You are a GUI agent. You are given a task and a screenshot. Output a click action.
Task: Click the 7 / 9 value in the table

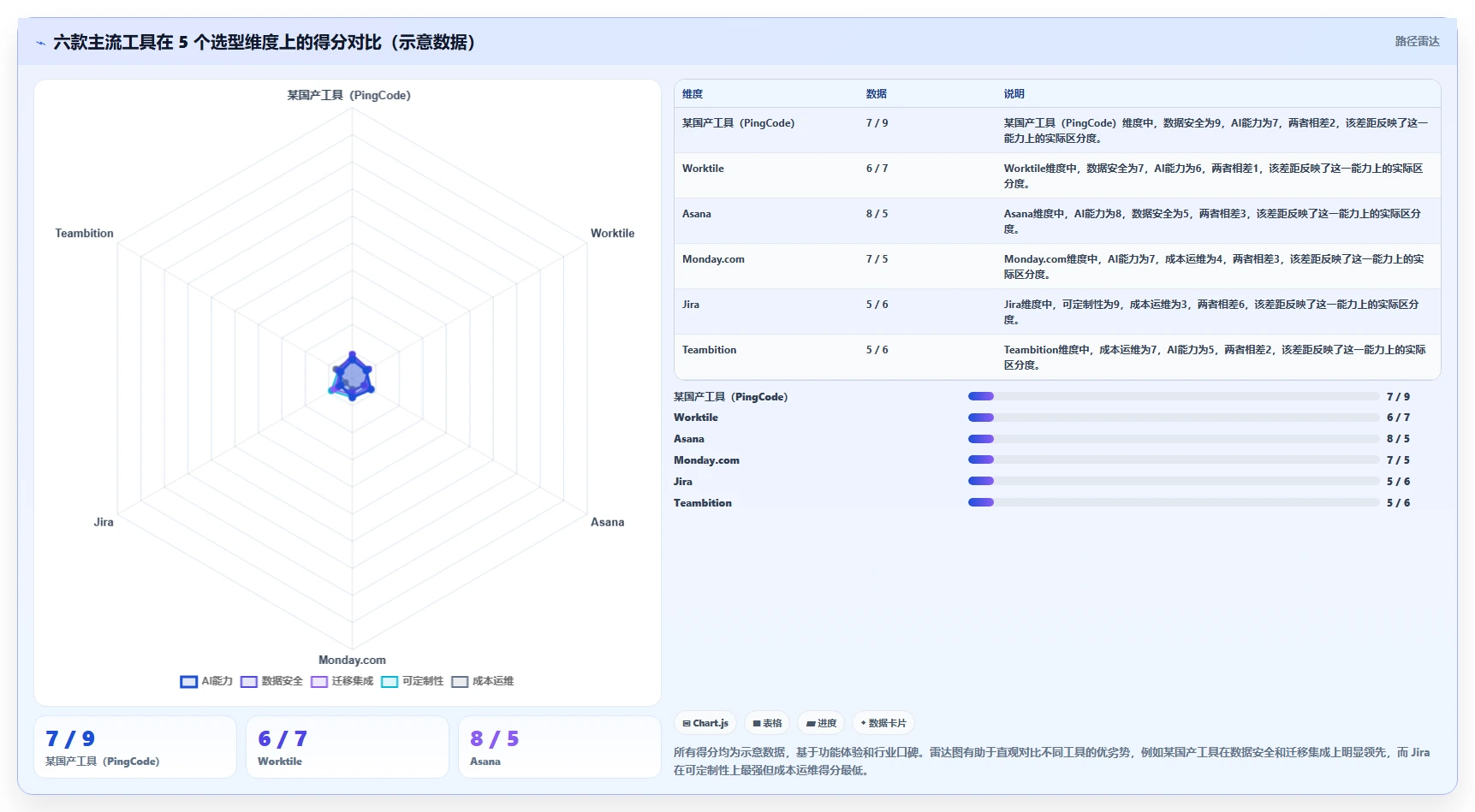pos(877,123)
